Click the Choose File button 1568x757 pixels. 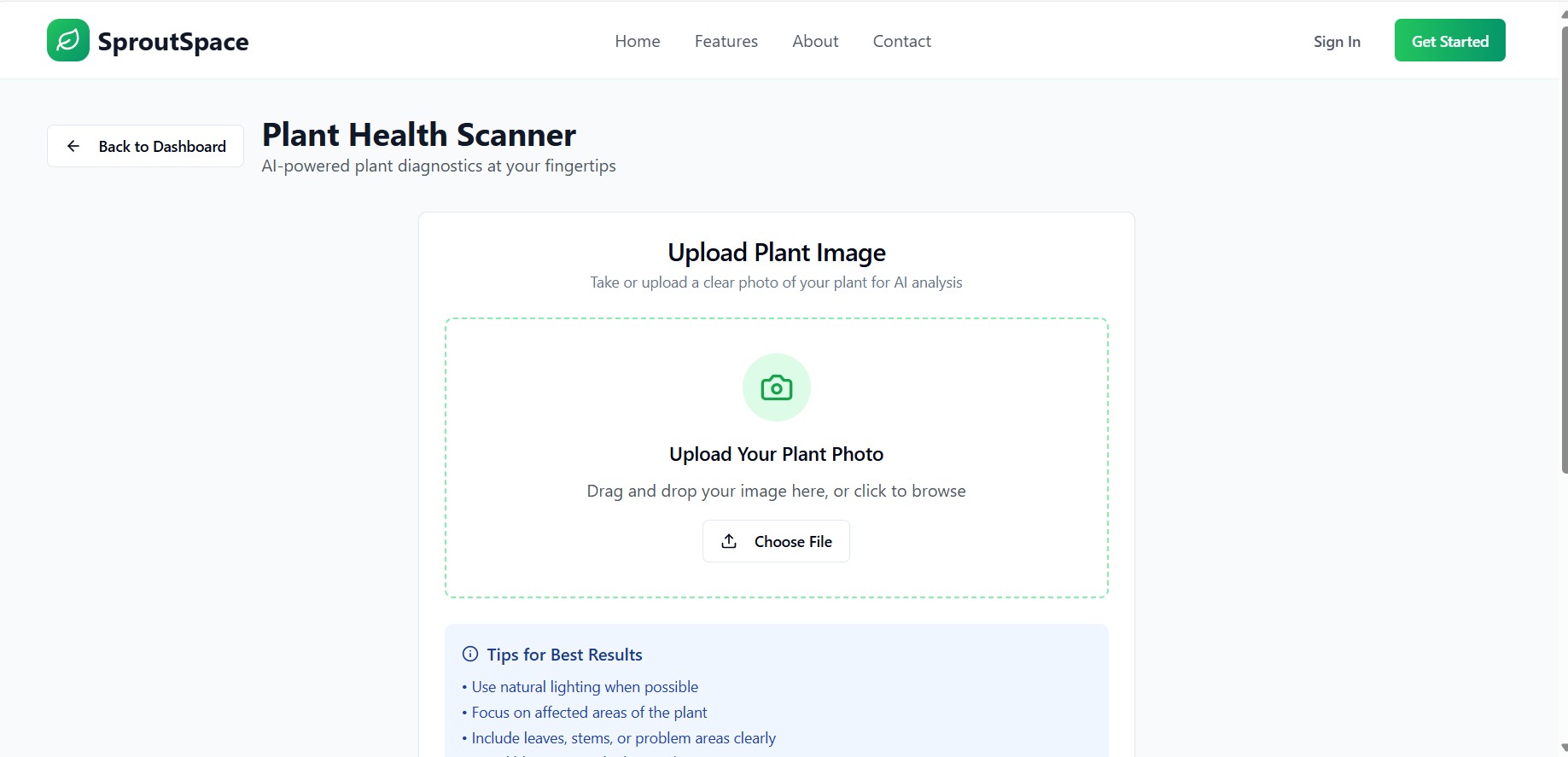(775, 541)
